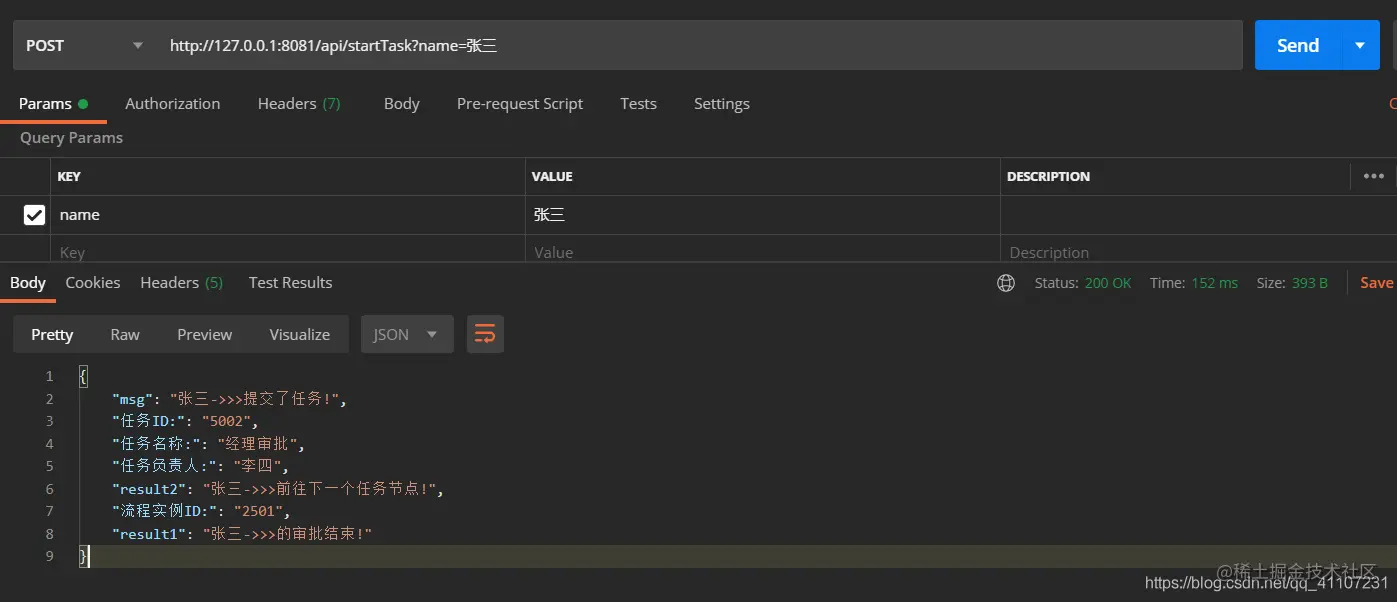Screen dimensions: 1397x602
Task: Click the KEY column header
Action: click(x=69, y=176)
